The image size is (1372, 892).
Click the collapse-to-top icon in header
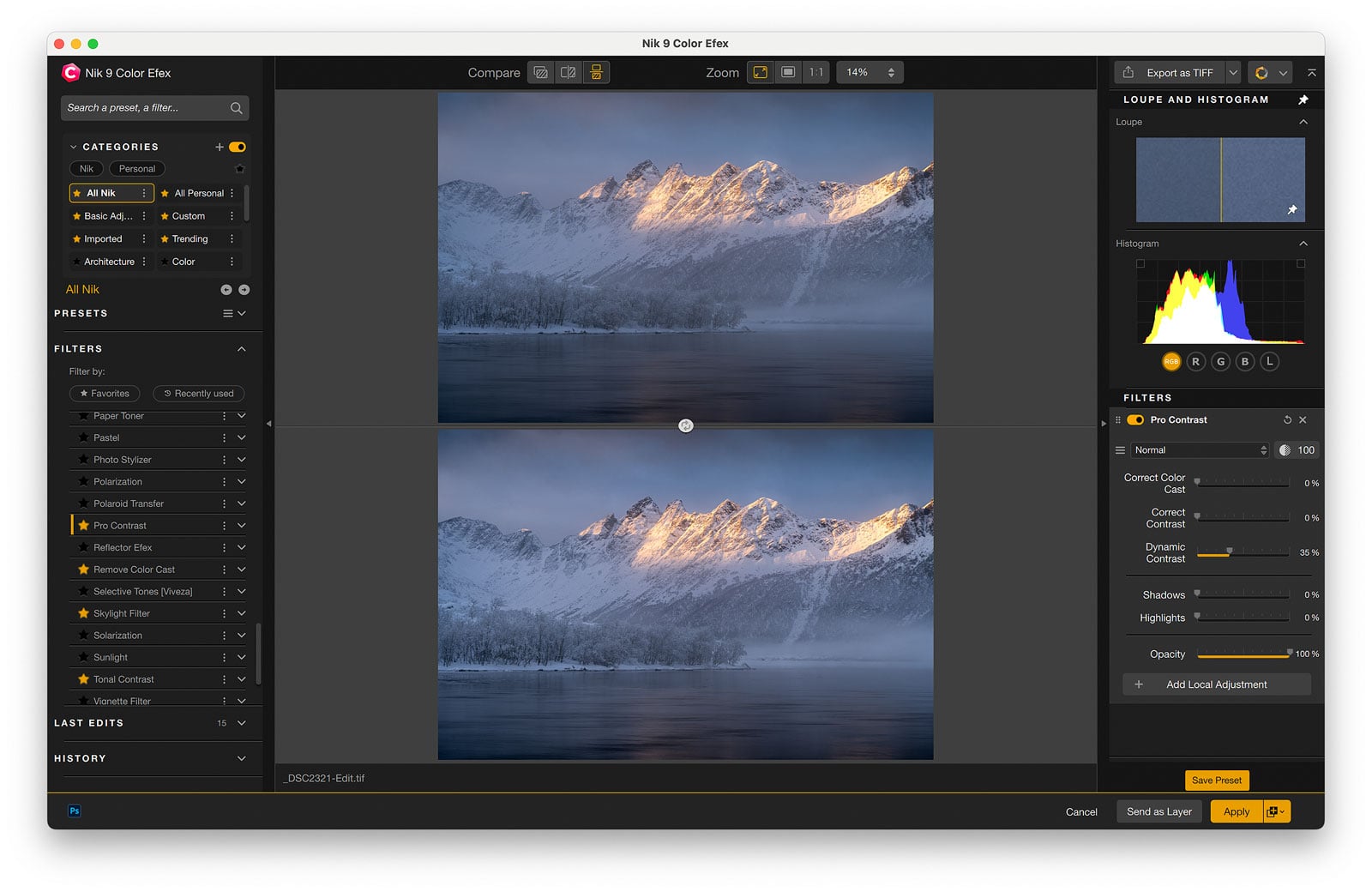coord(1311,73)
